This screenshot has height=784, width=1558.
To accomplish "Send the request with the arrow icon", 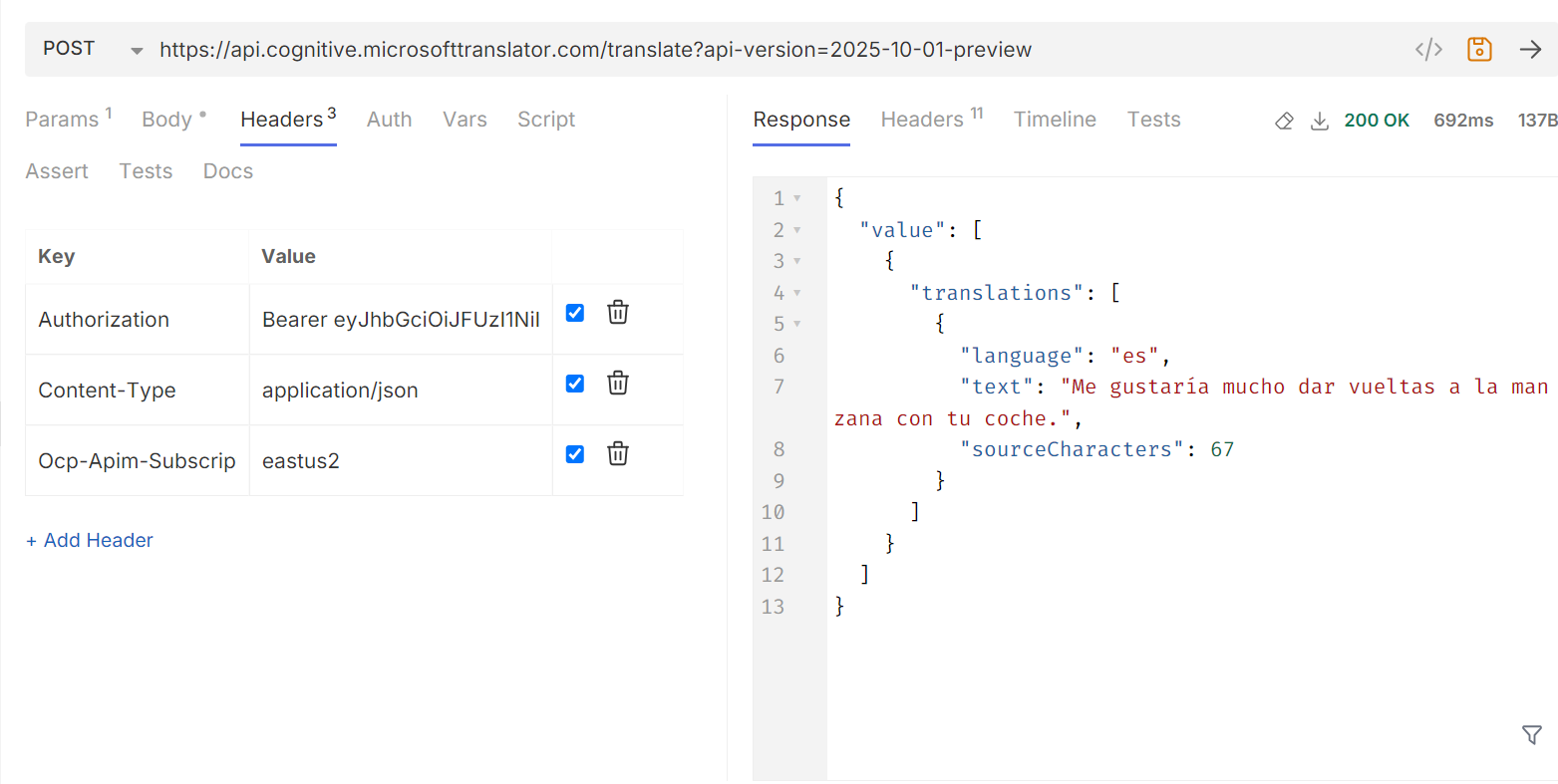I will tap(1530, 50).
